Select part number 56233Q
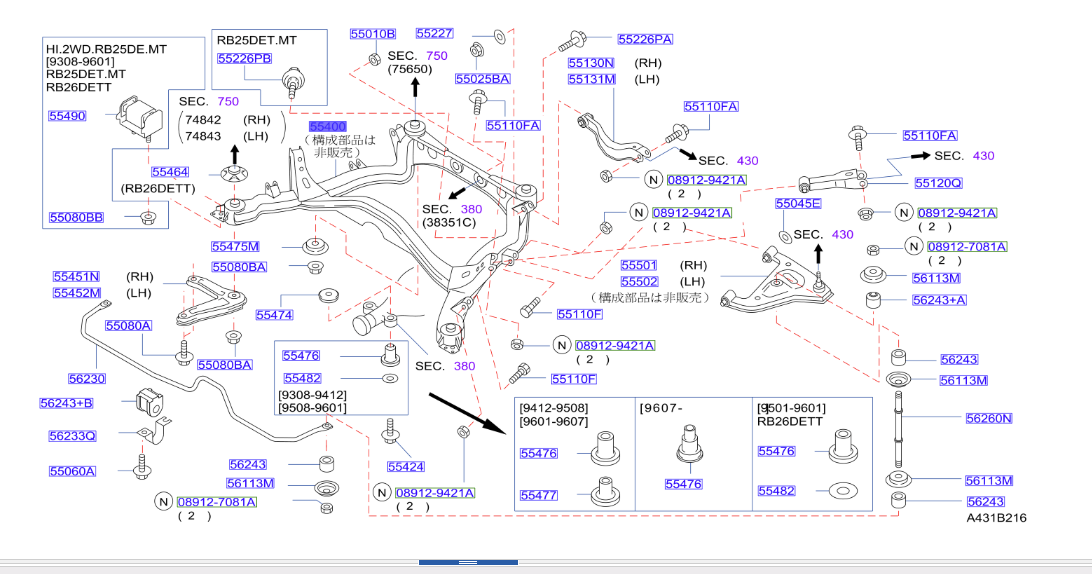The width and height of the screenshot is (1092, 574). click(72, 436)
